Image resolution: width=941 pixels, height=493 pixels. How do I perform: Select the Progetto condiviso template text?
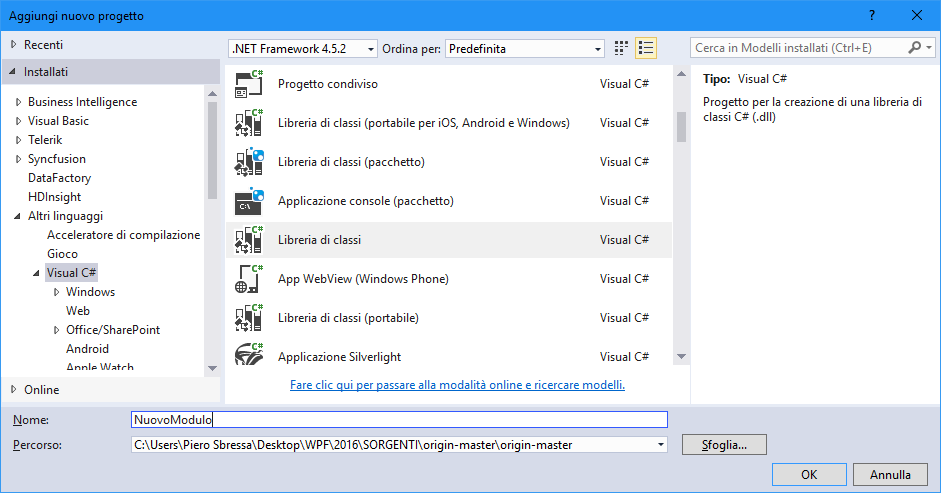point(328,84)
